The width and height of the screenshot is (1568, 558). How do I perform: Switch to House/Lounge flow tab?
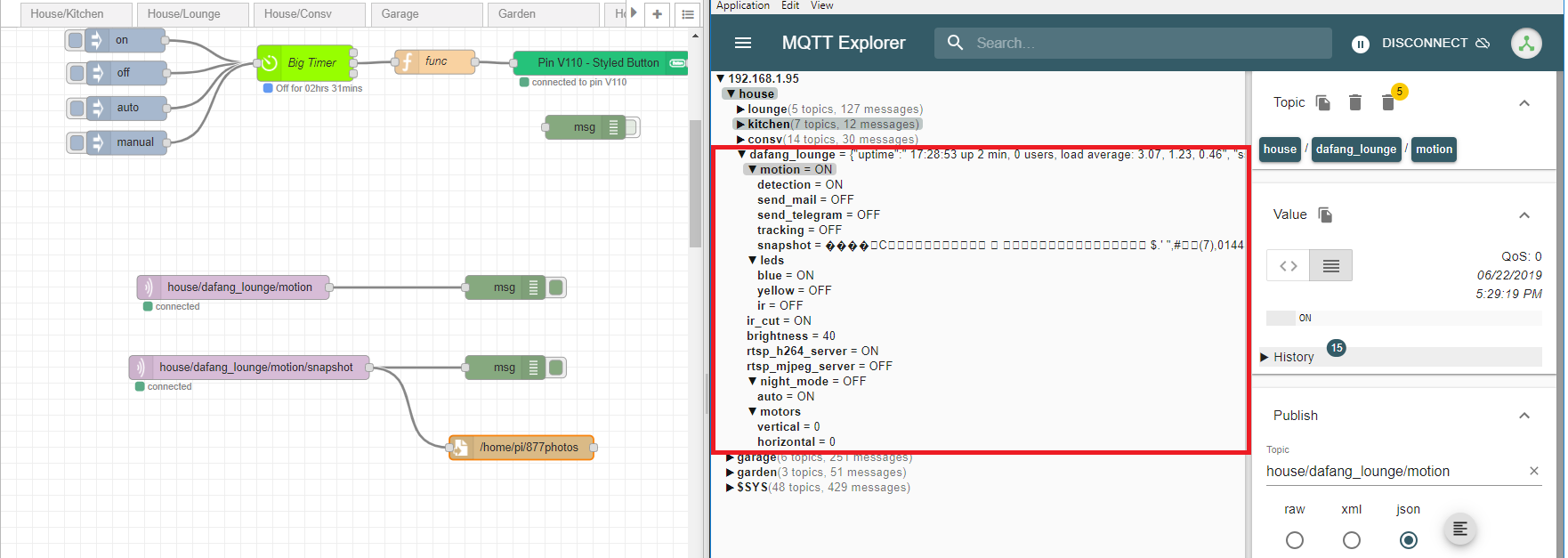tap(192, 14)
